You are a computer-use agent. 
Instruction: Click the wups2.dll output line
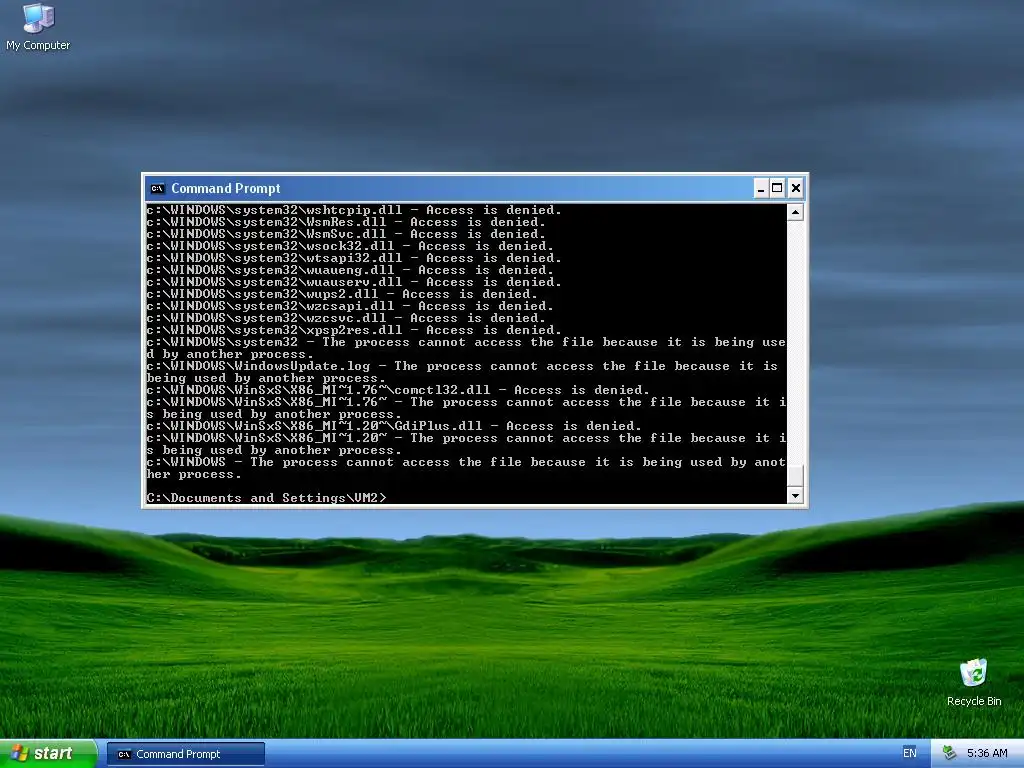342,294
